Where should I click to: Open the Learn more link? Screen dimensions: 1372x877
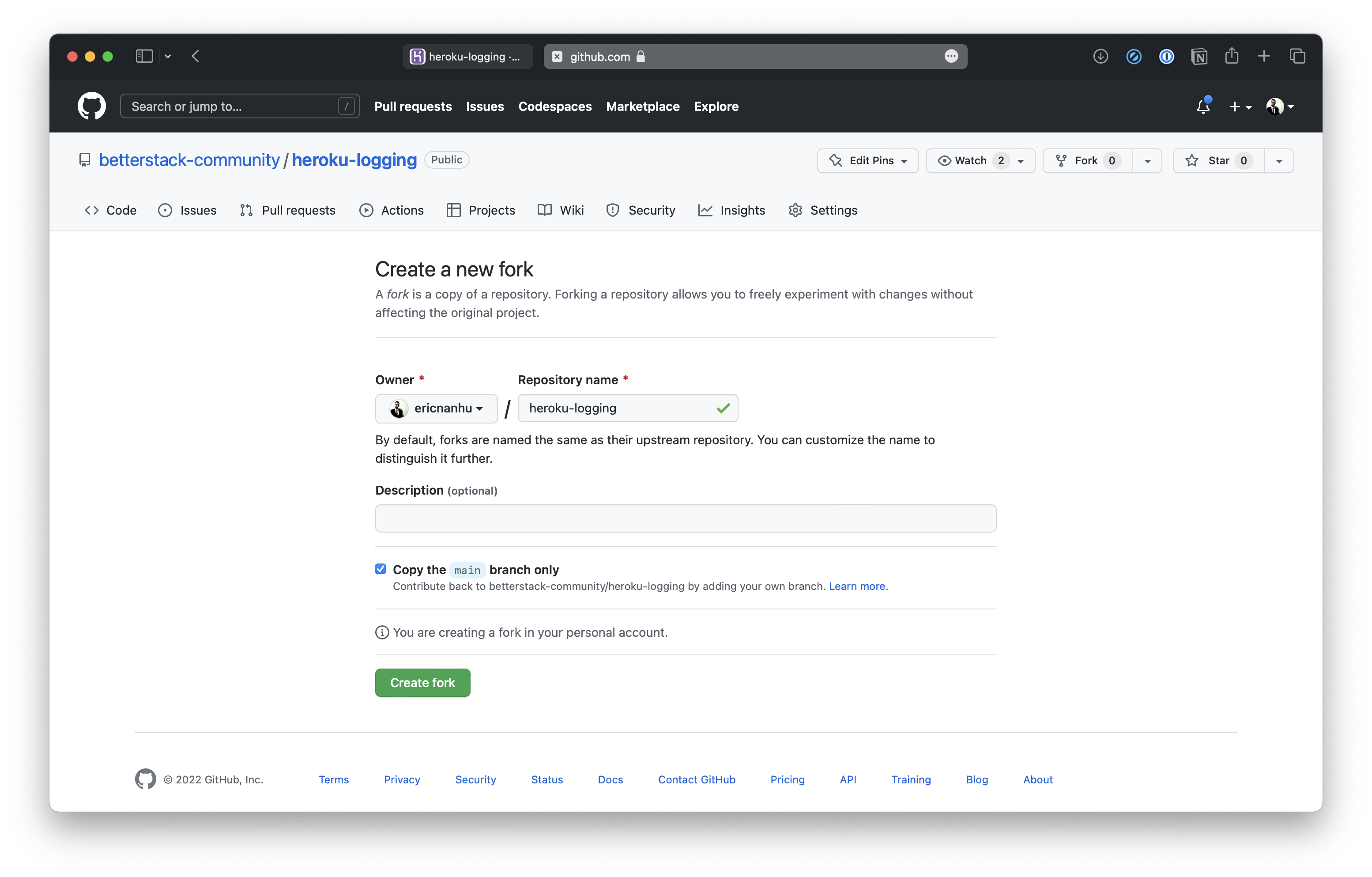click(857, 586)
